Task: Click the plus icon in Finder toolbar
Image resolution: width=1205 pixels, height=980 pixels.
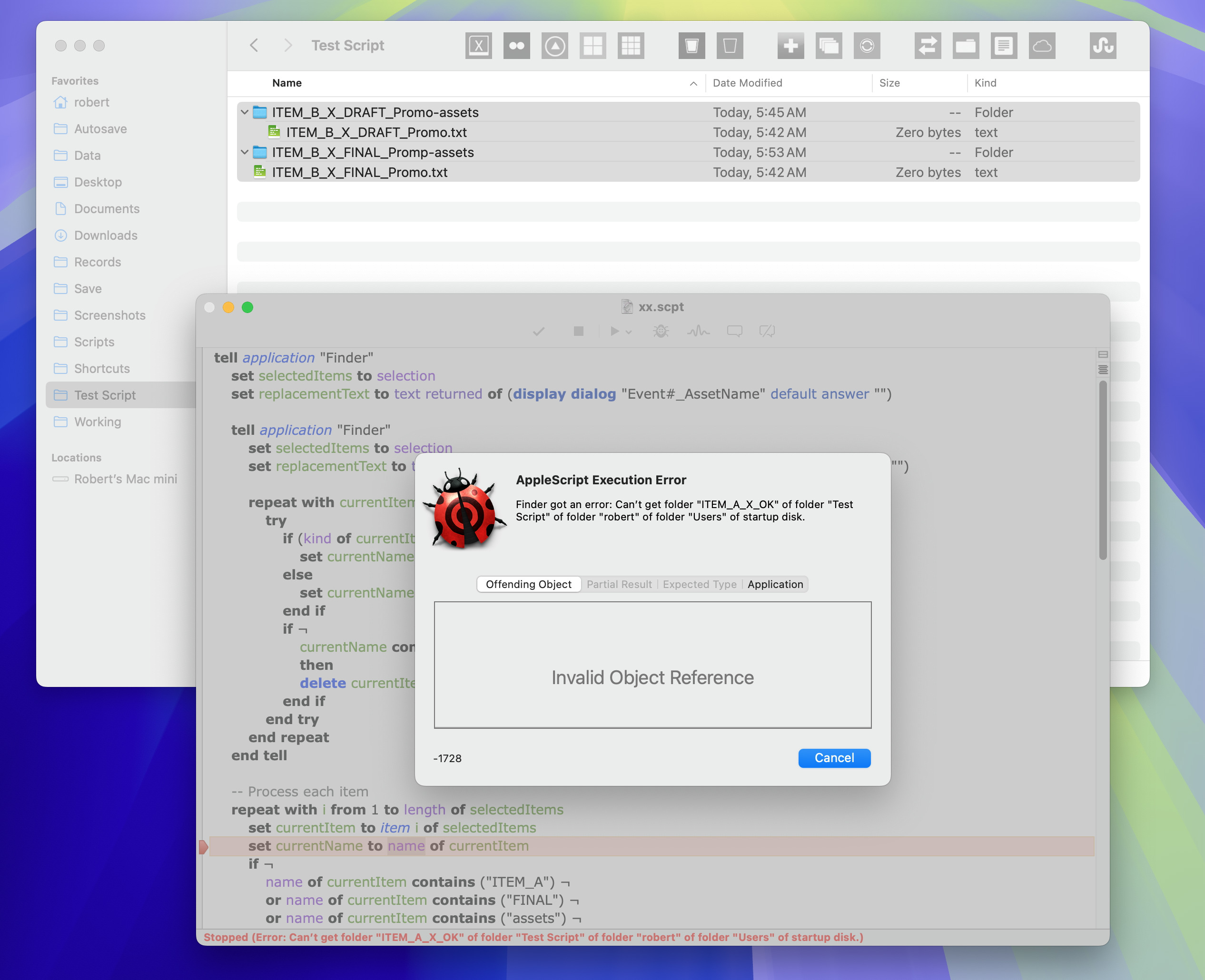Action: 790,46
